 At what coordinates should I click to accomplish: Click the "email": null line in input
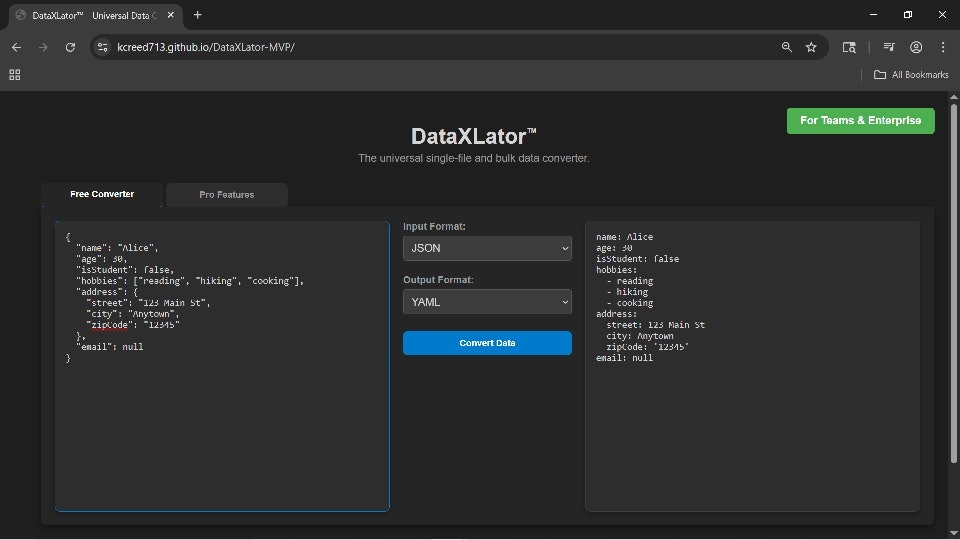coord(110,347)
